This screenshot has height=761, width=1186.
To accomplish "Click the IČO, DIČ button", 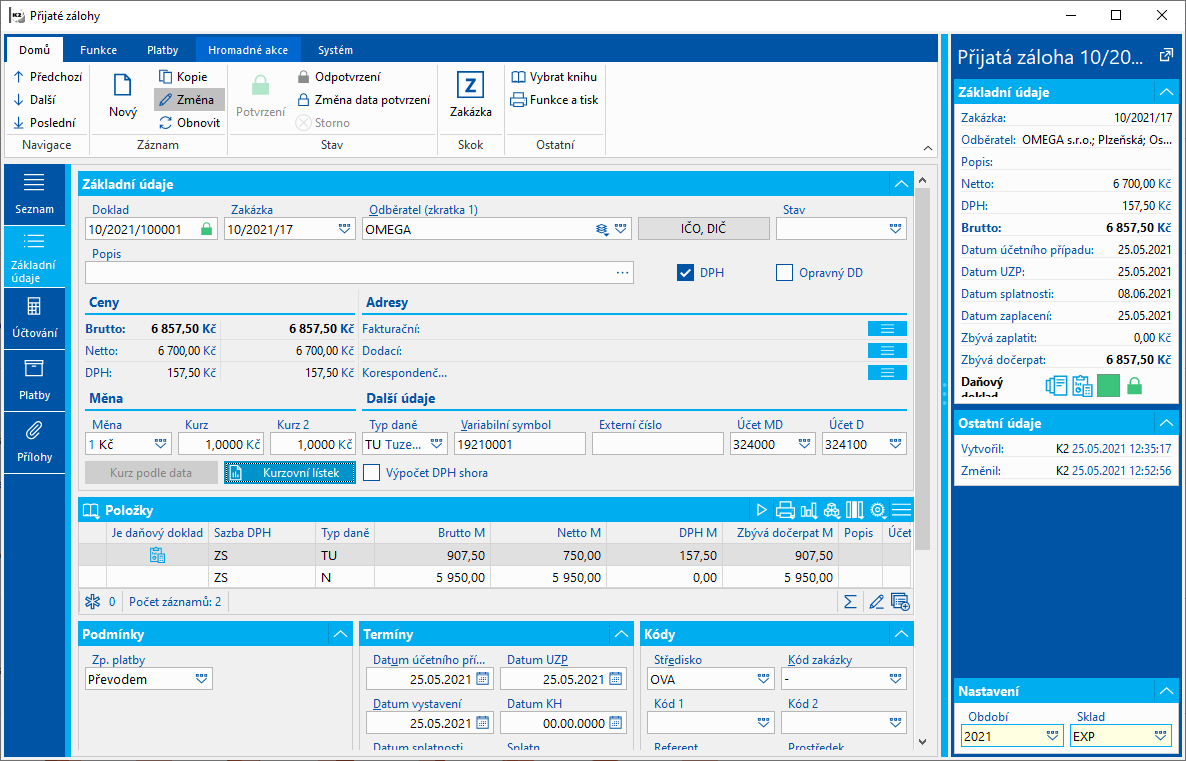I will point(703,229).
